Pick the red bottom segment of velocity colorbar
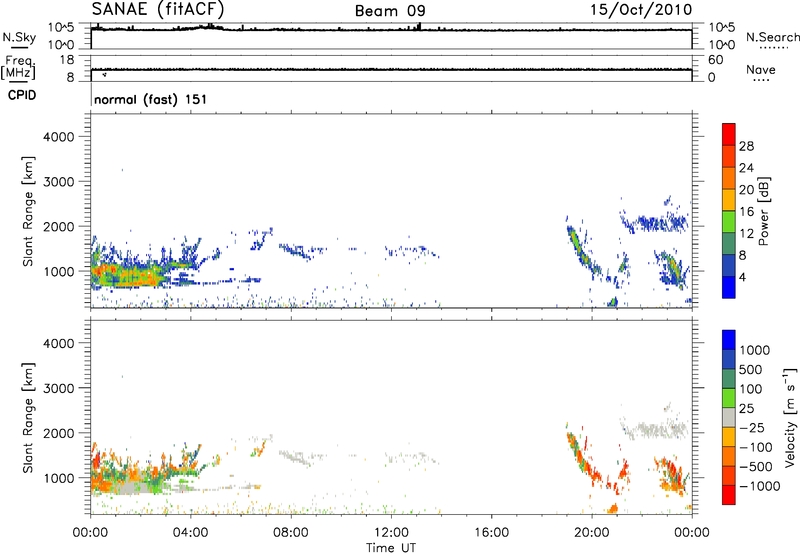800x554 pixels. (729, 495)
